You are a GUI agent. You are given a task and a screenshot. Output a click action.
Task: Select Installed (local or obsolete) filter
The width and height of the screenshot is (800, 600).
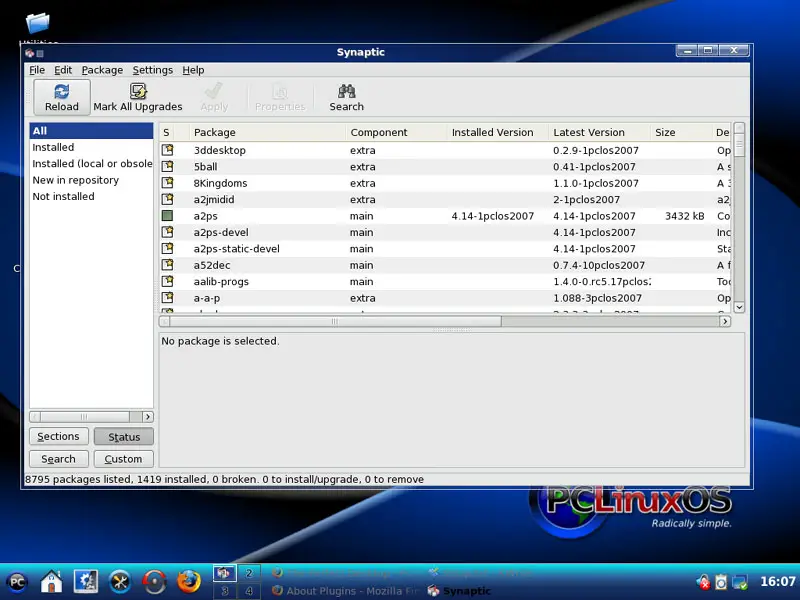(91, 163)
